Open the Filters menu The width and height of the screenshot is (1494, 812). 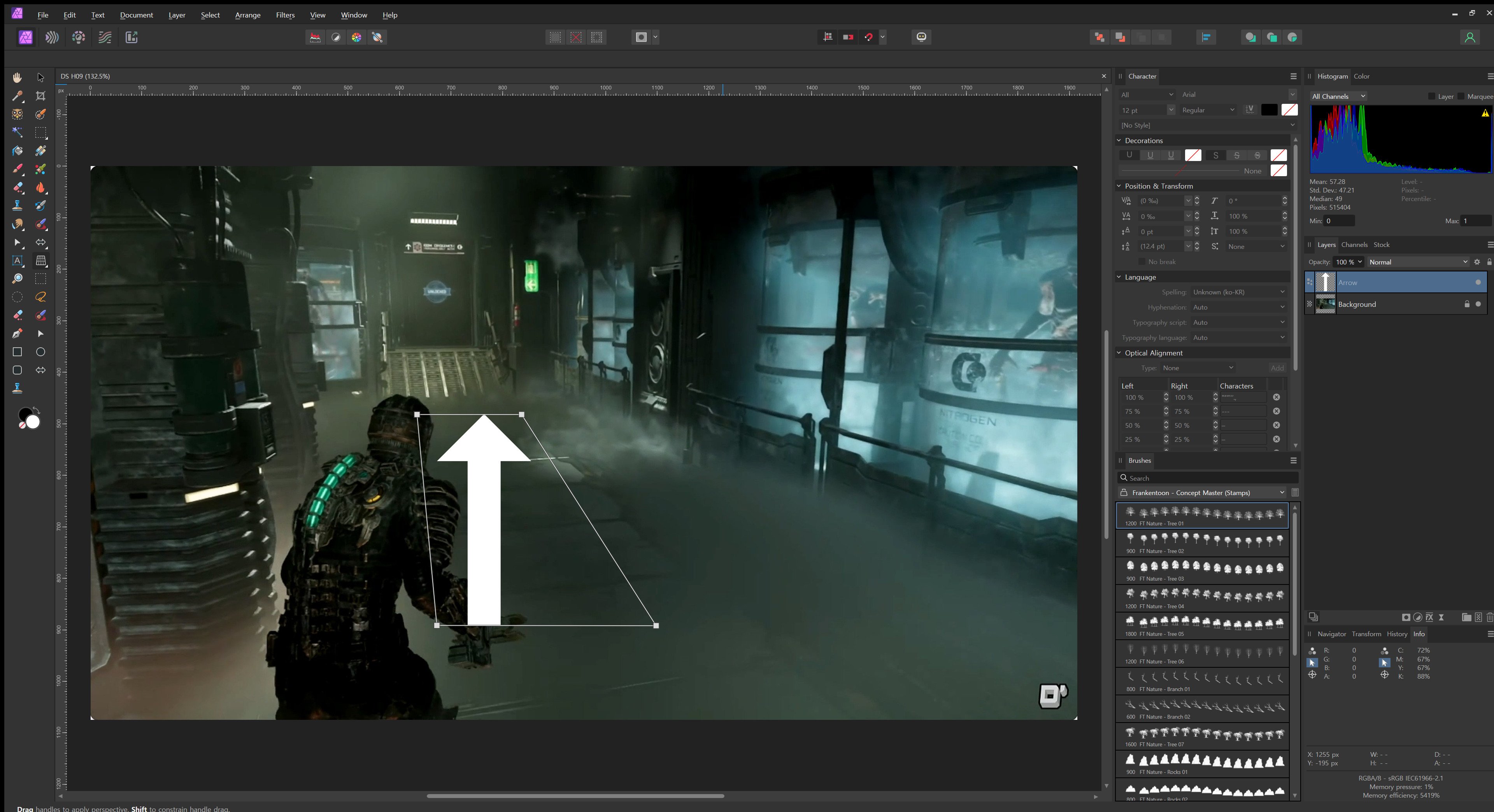pos(285,15)
